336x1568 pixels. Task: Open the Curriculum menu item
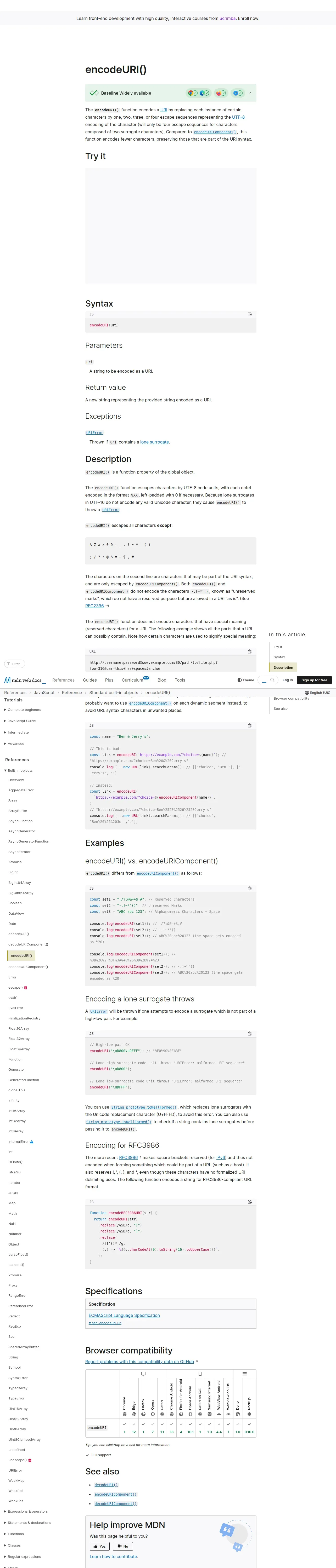132,680
